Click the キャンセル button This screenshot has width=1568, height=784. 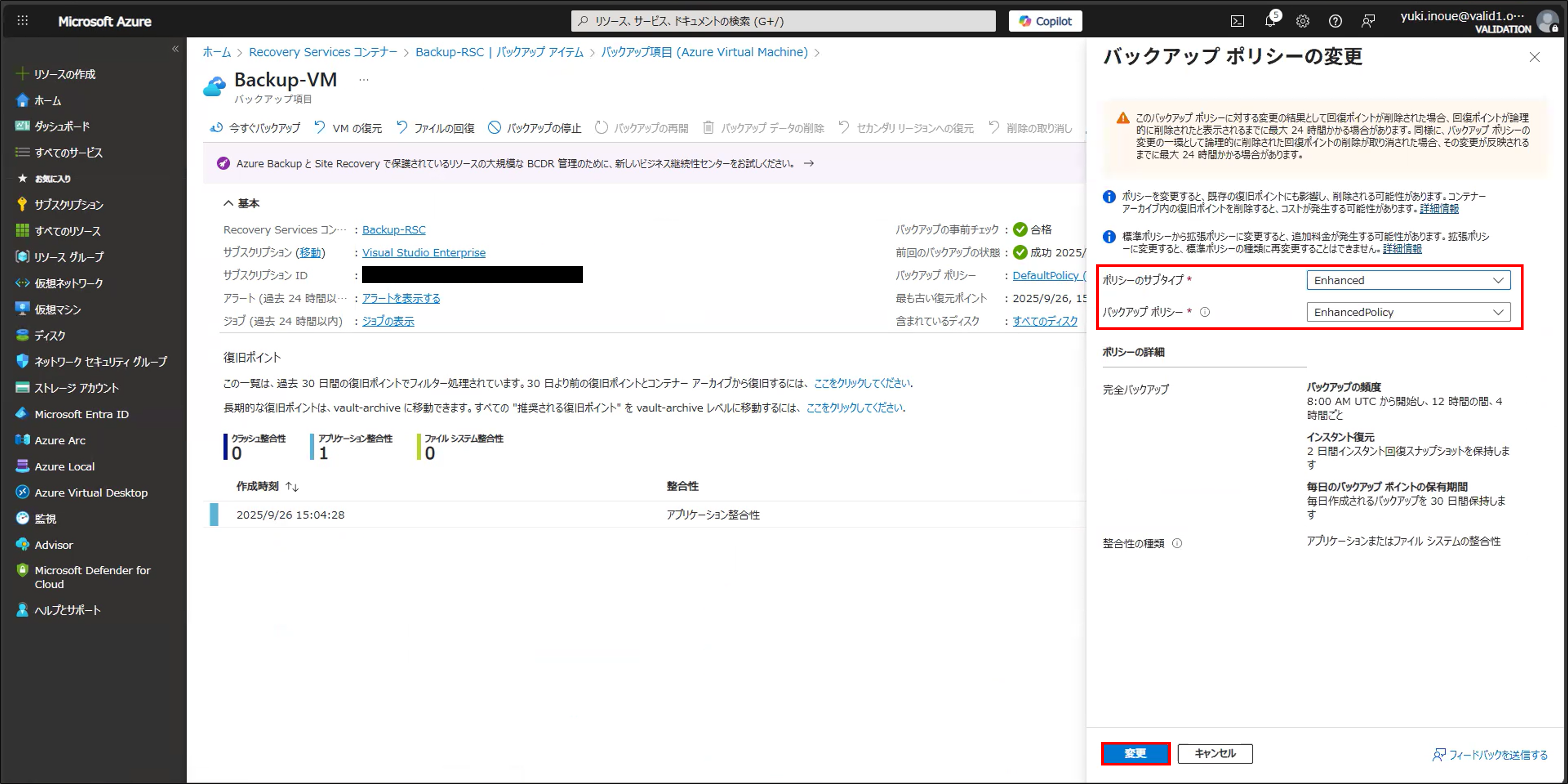coord(1215,753)
